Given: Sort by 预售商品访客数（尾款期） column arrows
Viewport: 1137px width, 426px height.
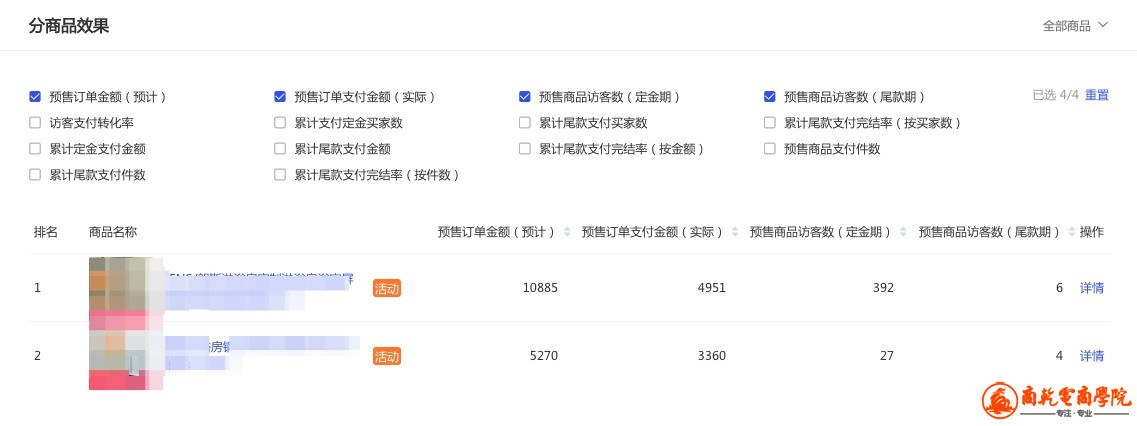Looking at the screenshot, I should point(1070,232).
